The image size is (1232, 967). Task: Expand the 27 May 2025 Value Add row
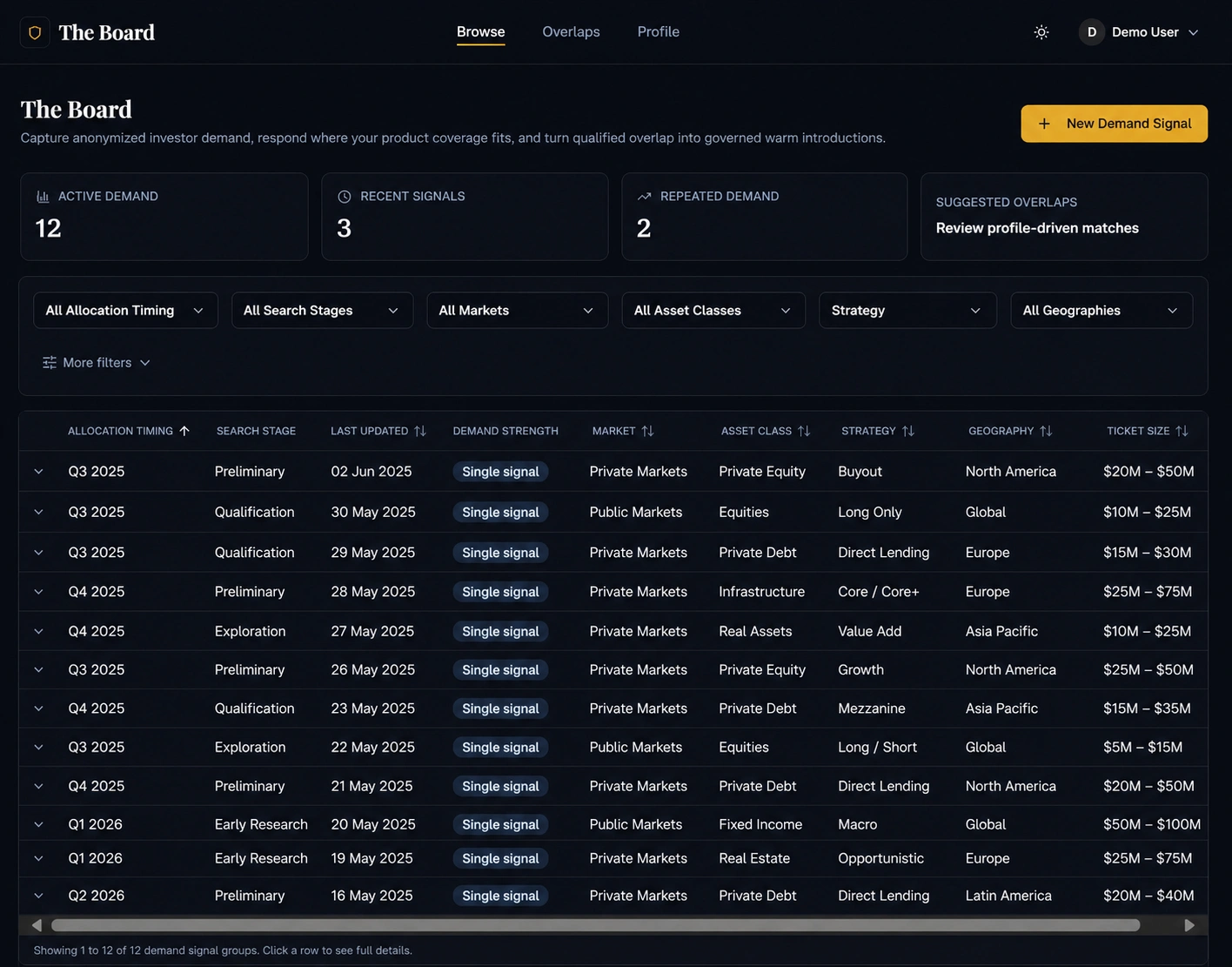(38, 631)
